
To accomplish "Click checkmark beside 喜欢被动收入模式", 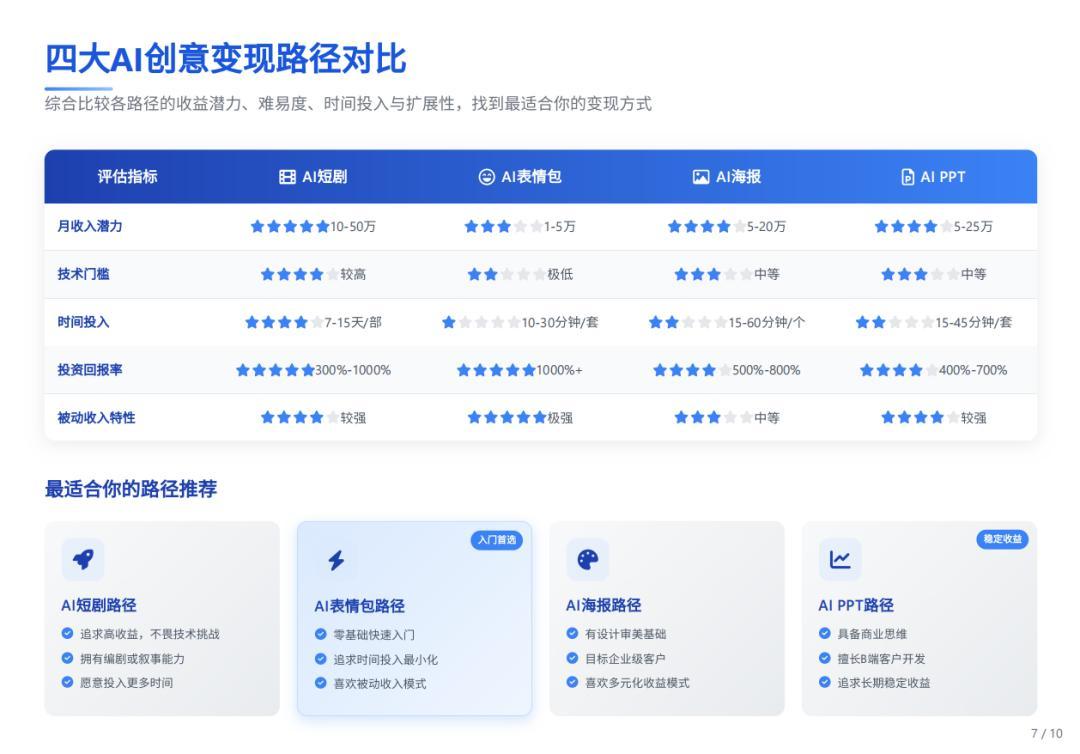I will point(320,683).
